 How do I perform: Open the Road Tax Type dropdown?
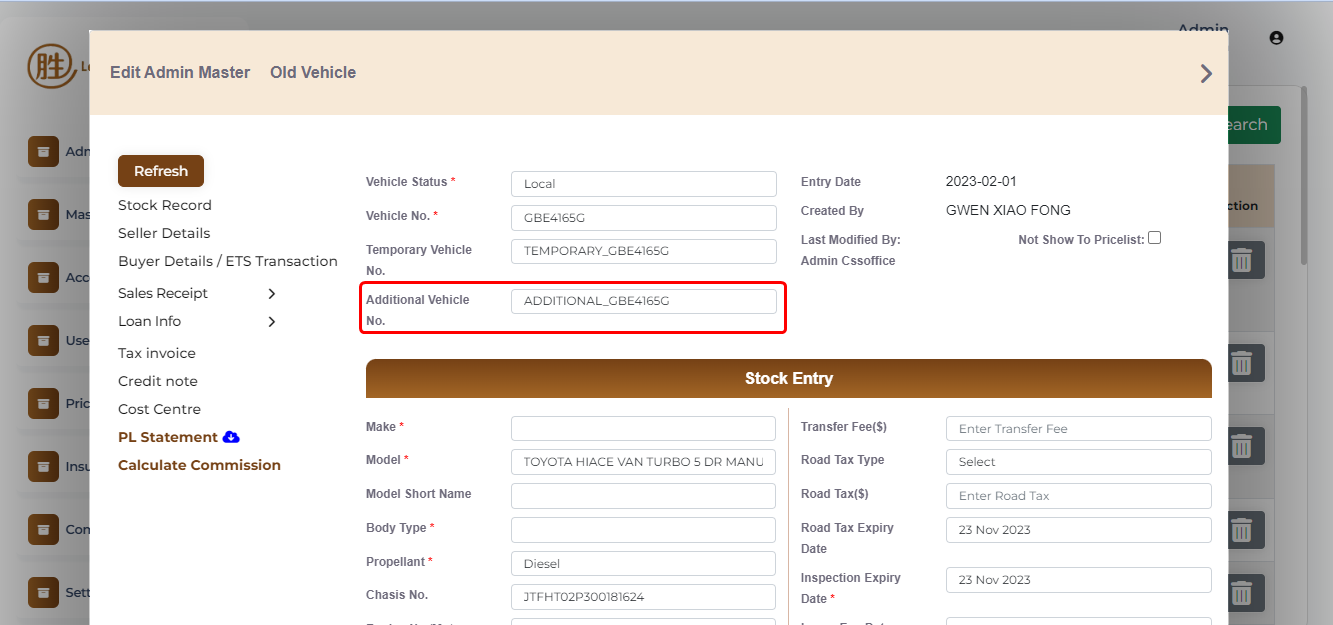1078,462
